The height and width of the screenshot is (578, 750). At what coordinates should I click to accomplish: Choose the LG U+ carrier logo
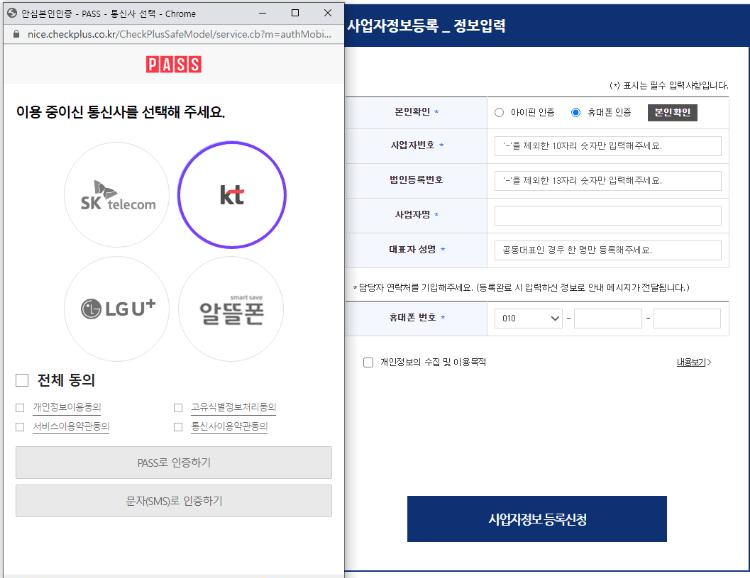click(117, 309)
